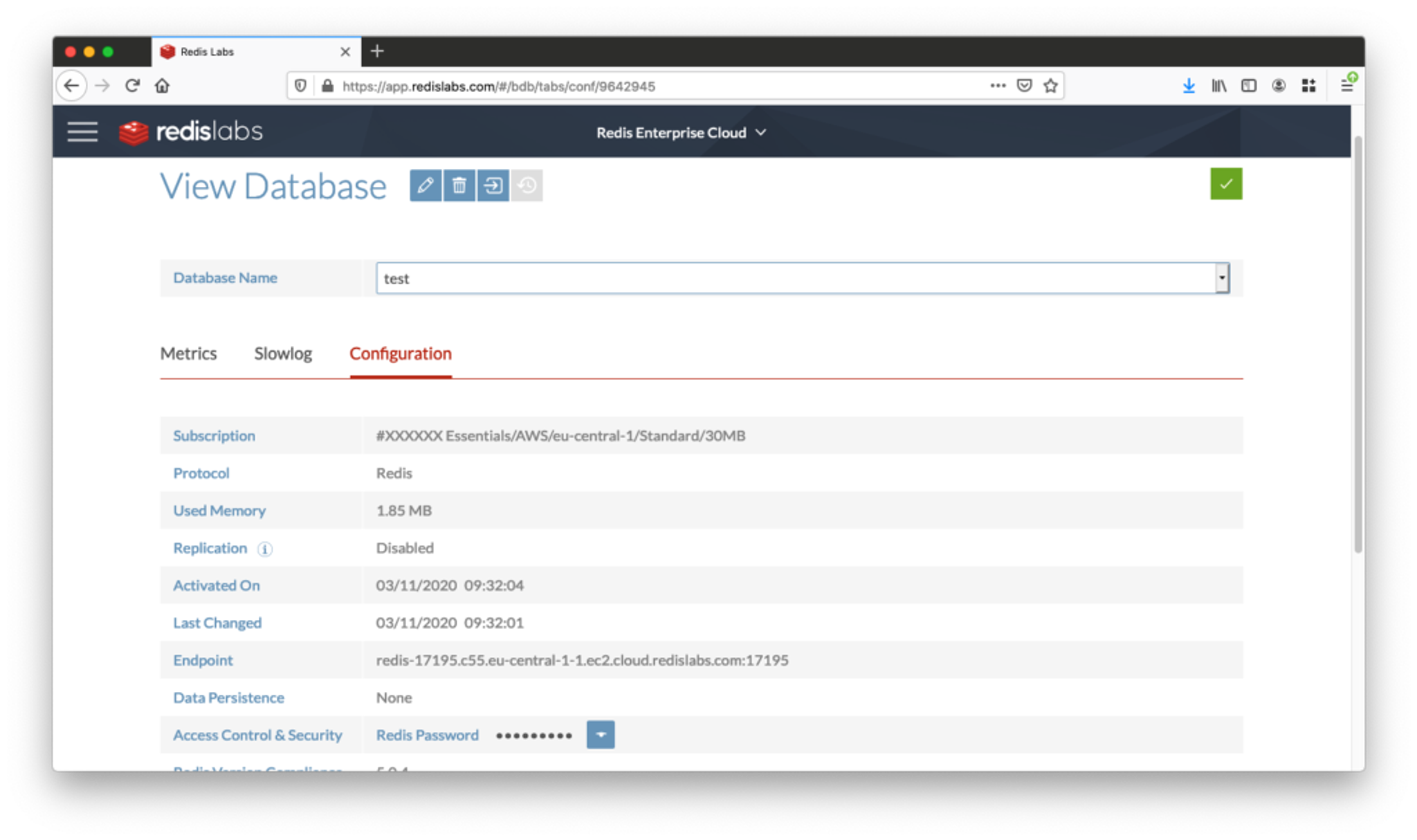Click the import data arrow icon
Viewport: 1417px width, 840px height.
point(493,185)
